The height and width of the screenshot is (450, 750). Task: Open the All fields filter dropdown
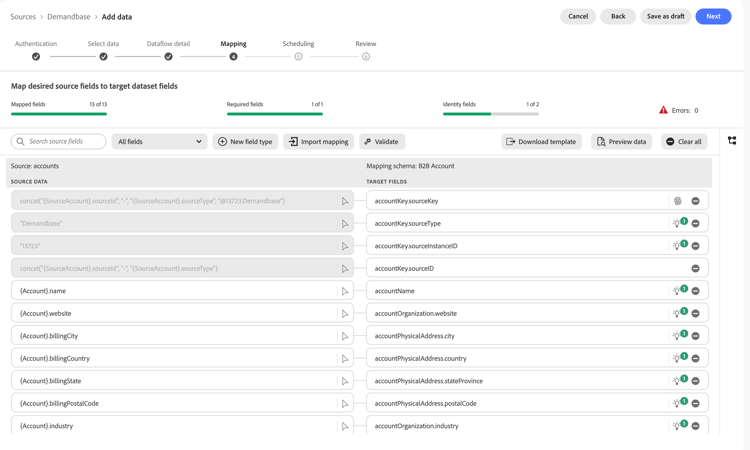[159, 142]
